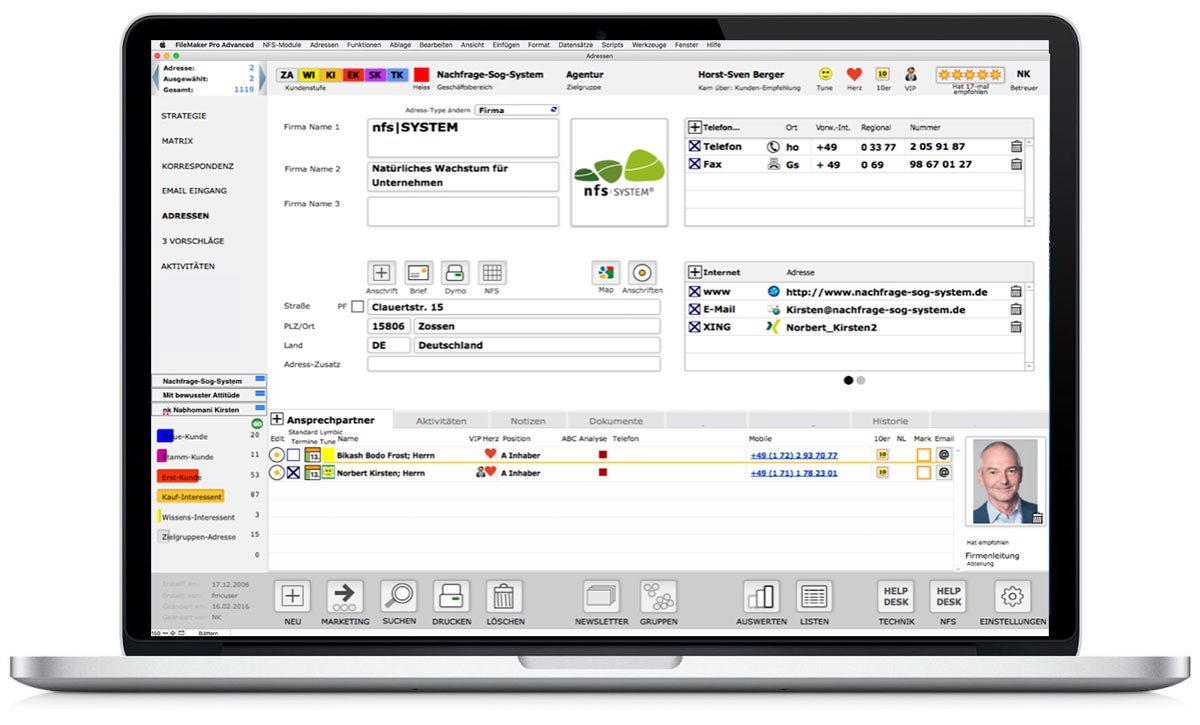Click the Tune smiley icon in the header
The image size is (1200, 725).
click(x=825, y=74)
